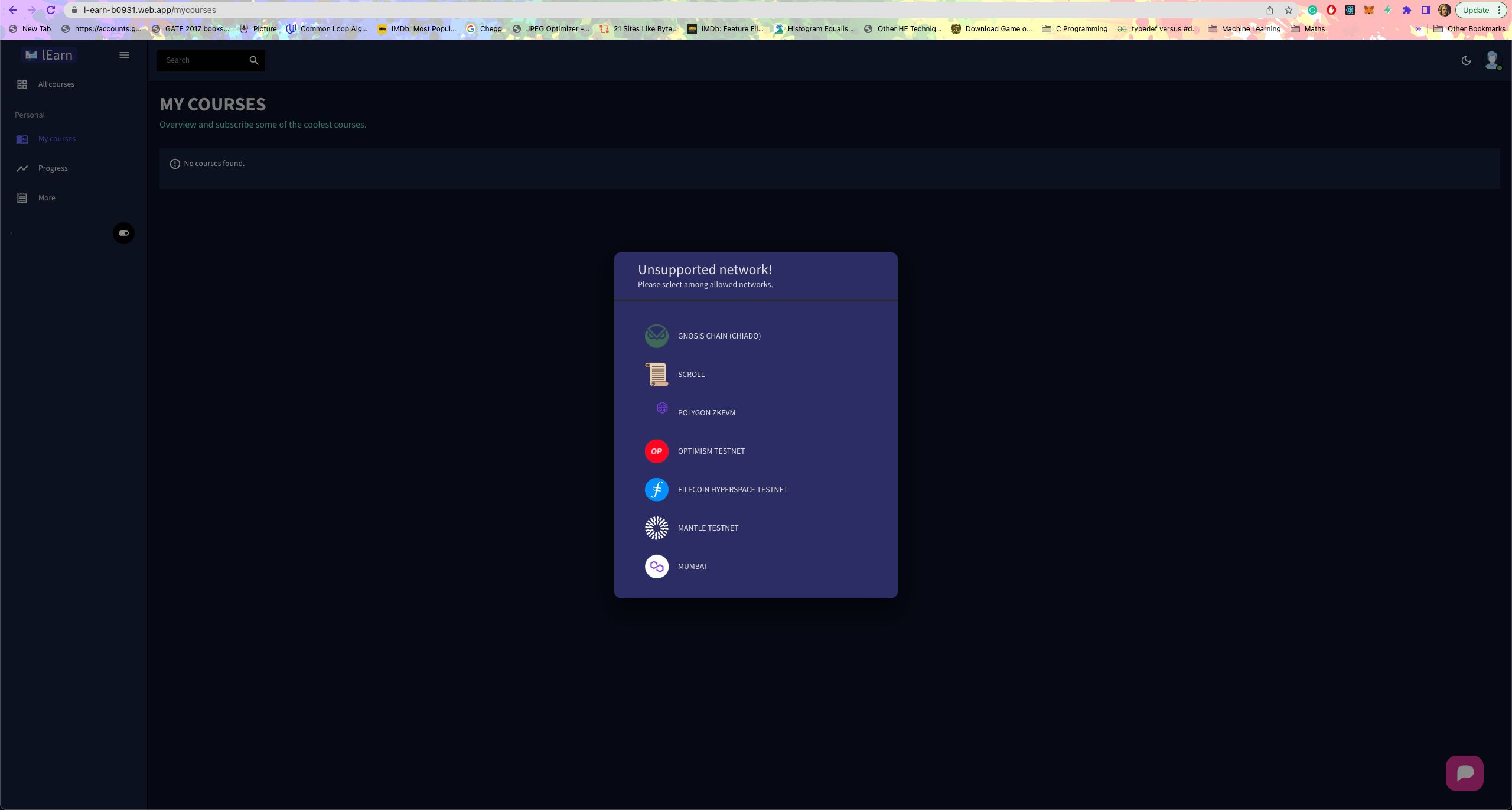Open MetaMask fox extension

(x=1368, y=10)
